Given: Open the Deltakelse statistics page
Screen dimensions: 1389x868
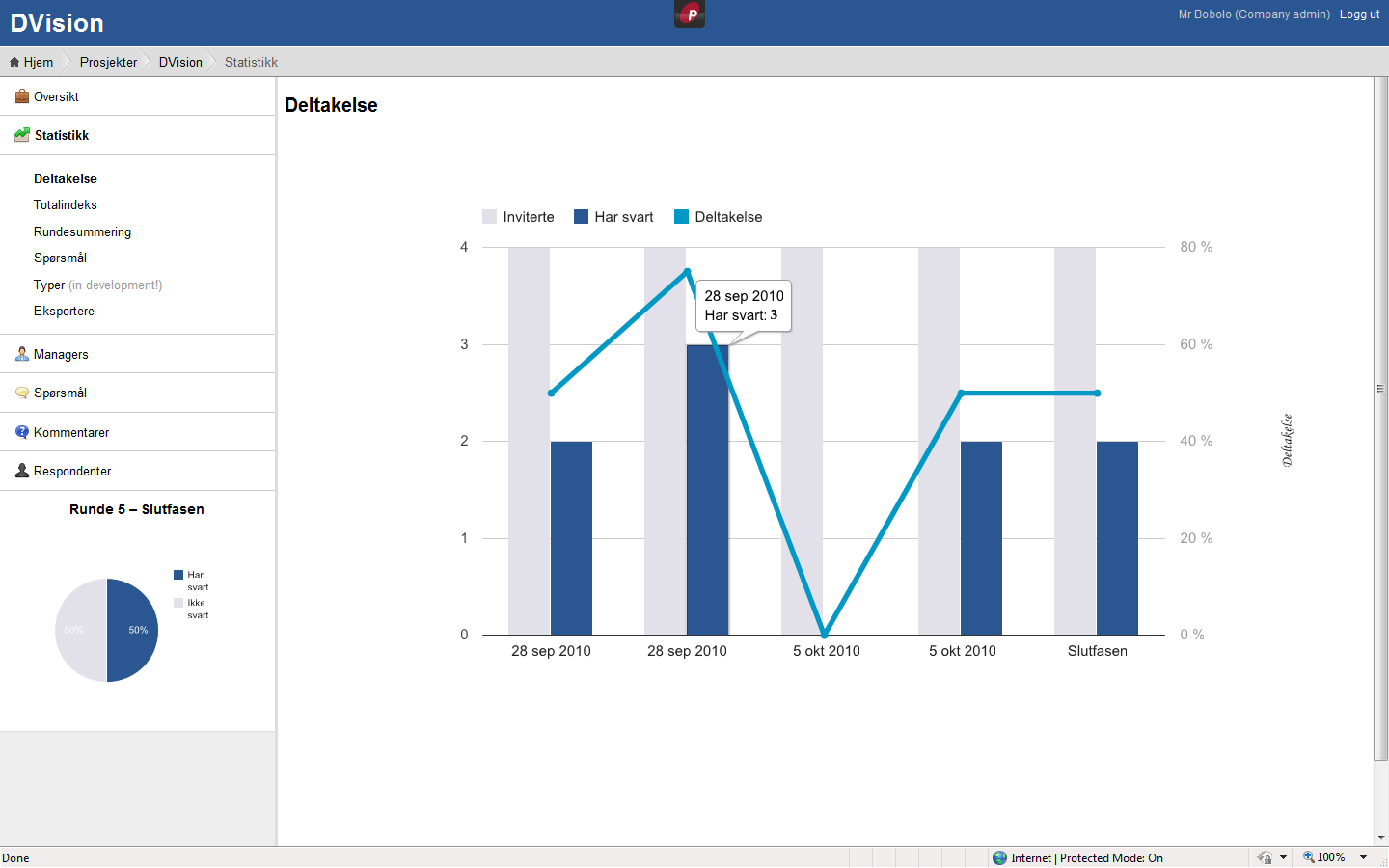Looking at the screenshot, I should click(x=66, y=178).
